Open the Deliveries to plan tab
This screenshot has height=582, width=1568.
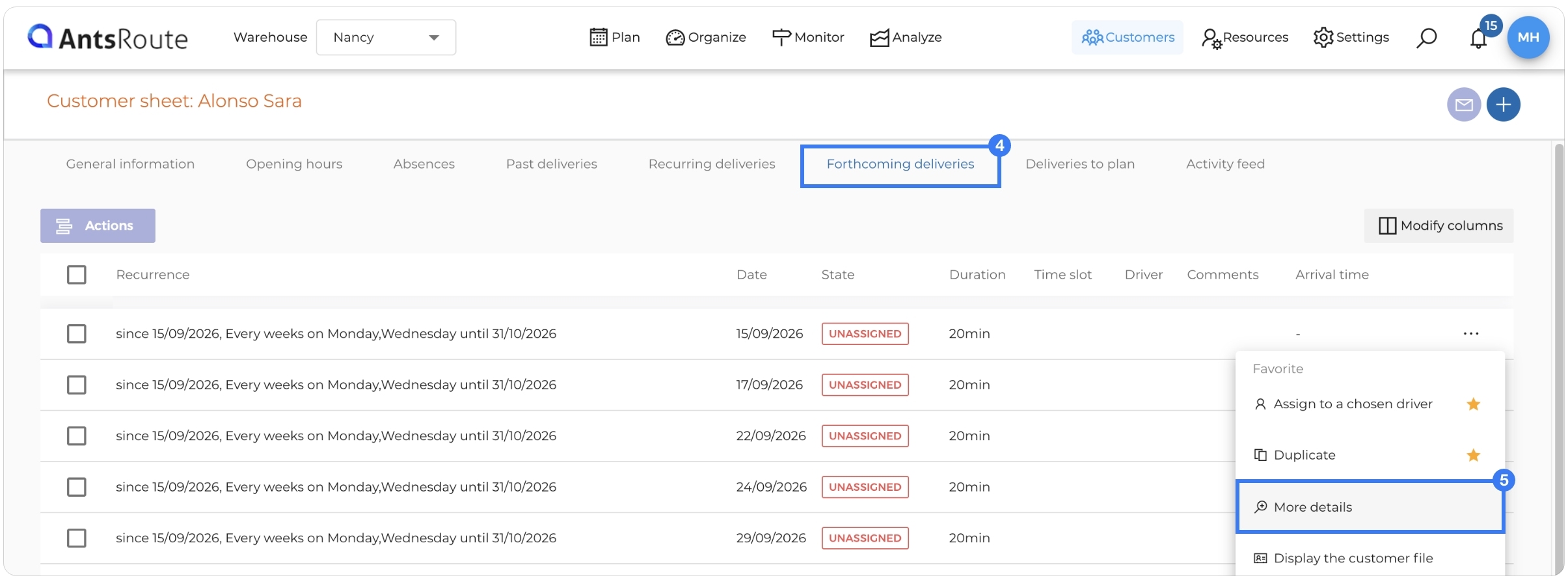1080,164
